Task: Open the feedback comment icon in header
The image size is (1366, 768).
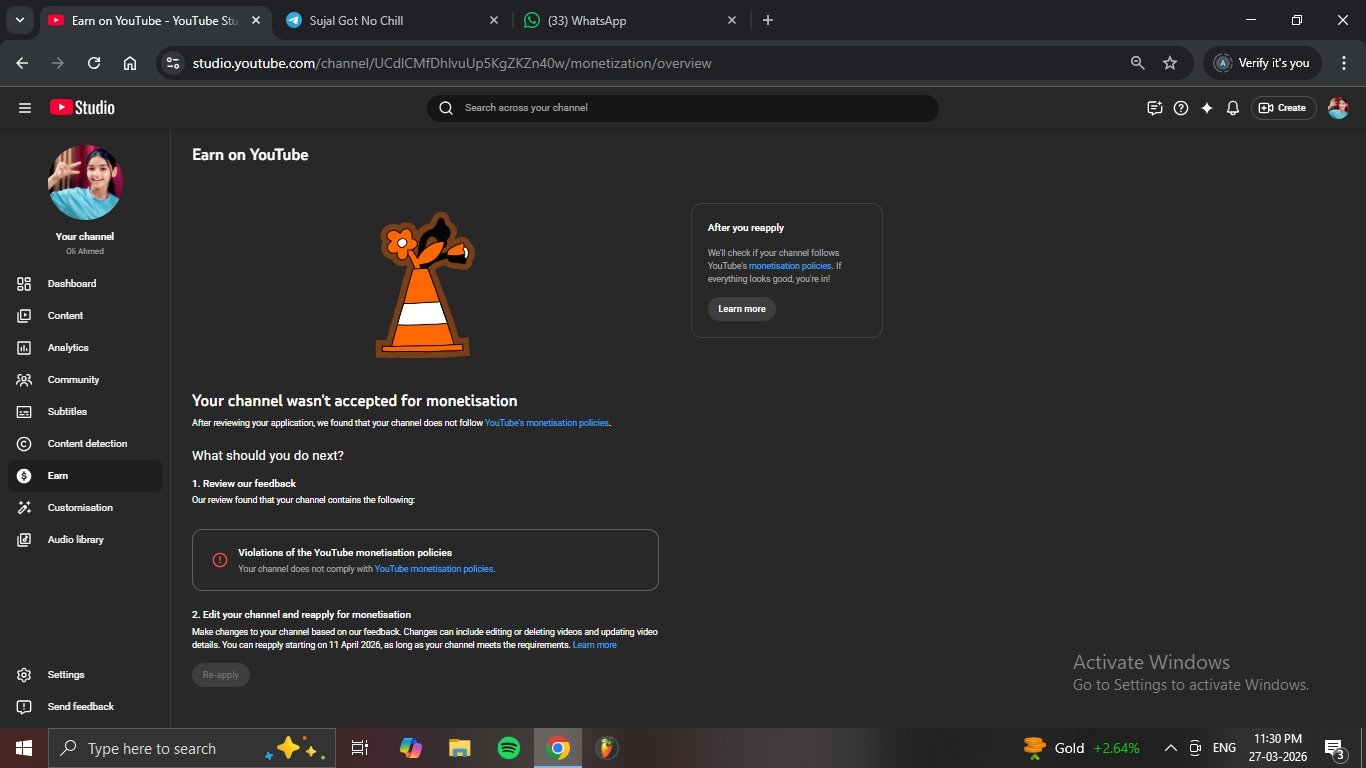Action: tap(1155, 108)
